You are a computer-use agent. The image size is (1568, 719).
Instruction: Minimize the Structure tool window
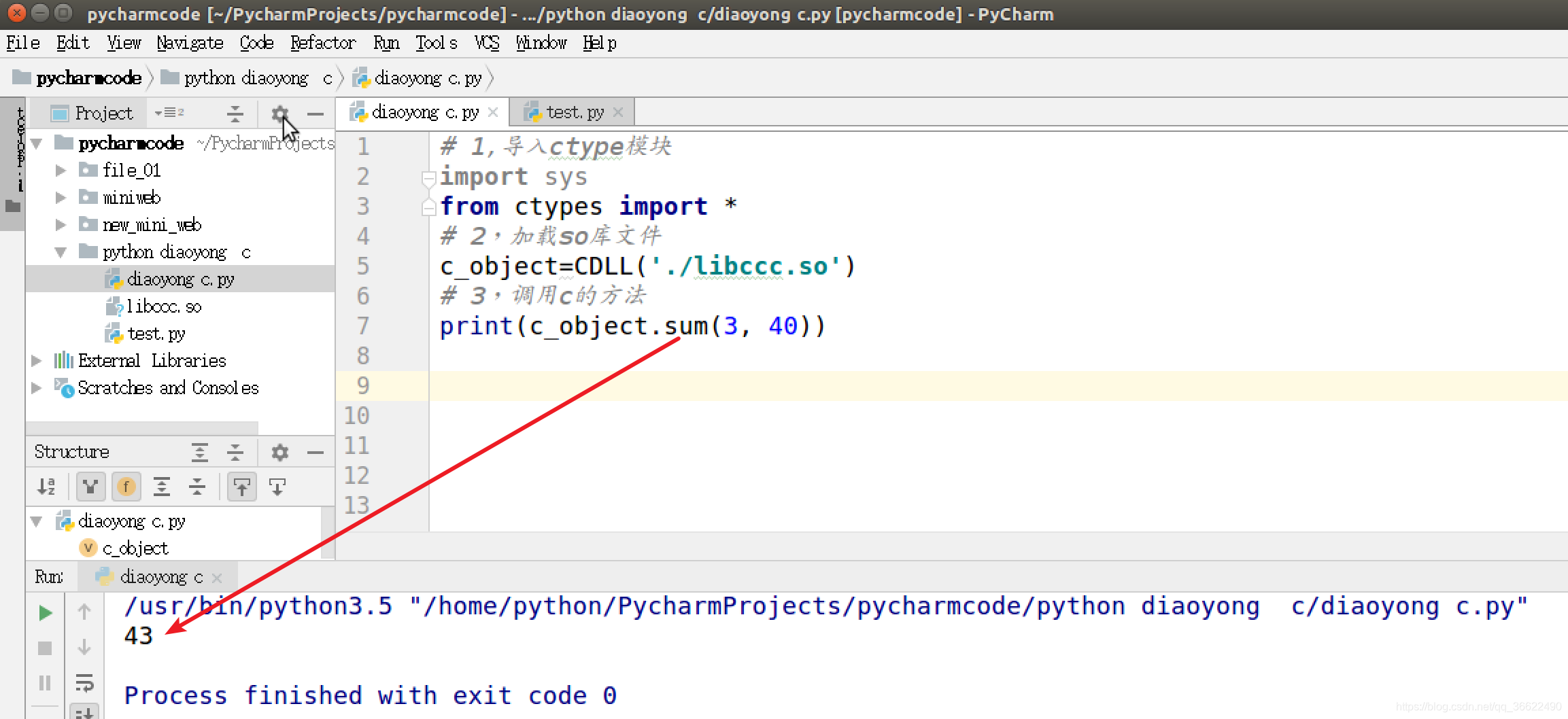pyautogui.click(x=315, y=452)
